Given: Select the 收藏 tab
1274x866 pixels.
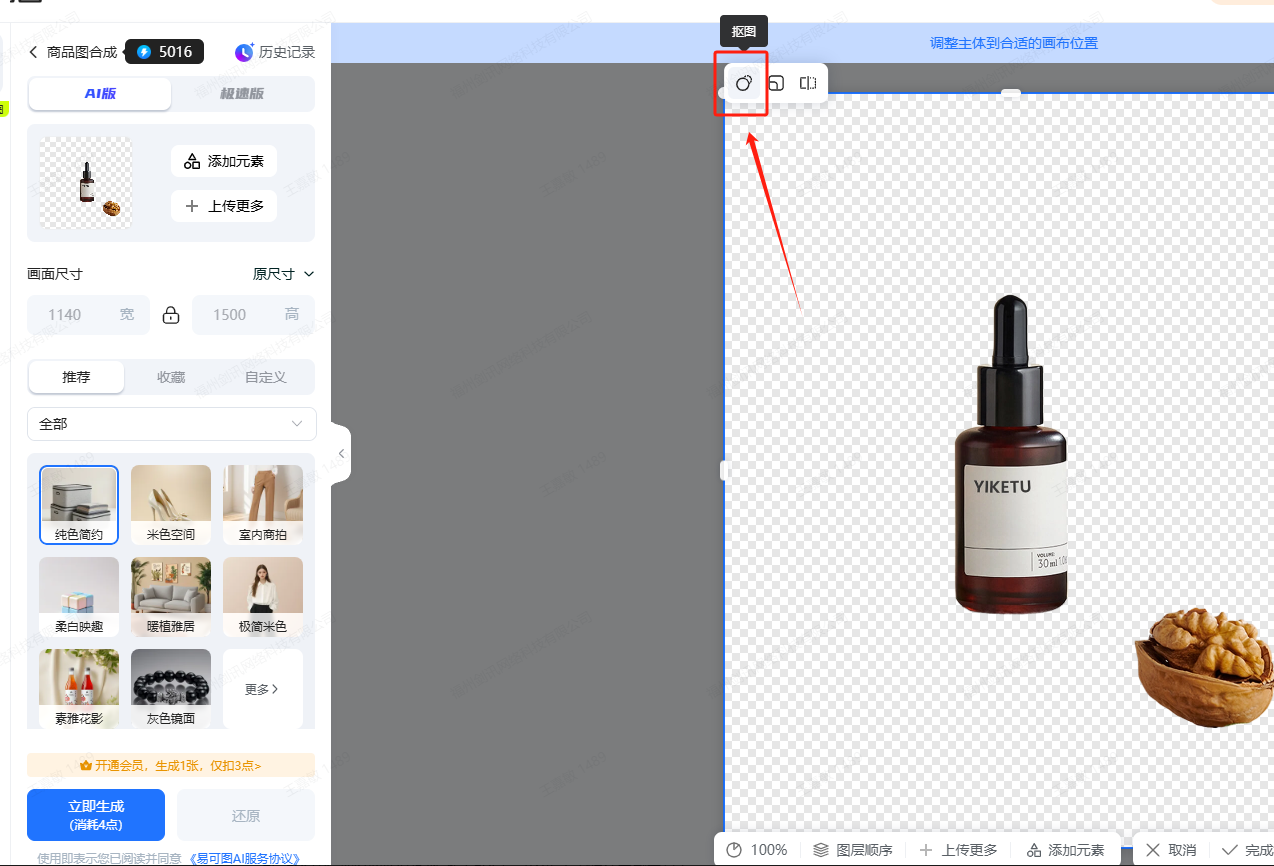Looking at the screenshot, I should click(x=171, y=377).
